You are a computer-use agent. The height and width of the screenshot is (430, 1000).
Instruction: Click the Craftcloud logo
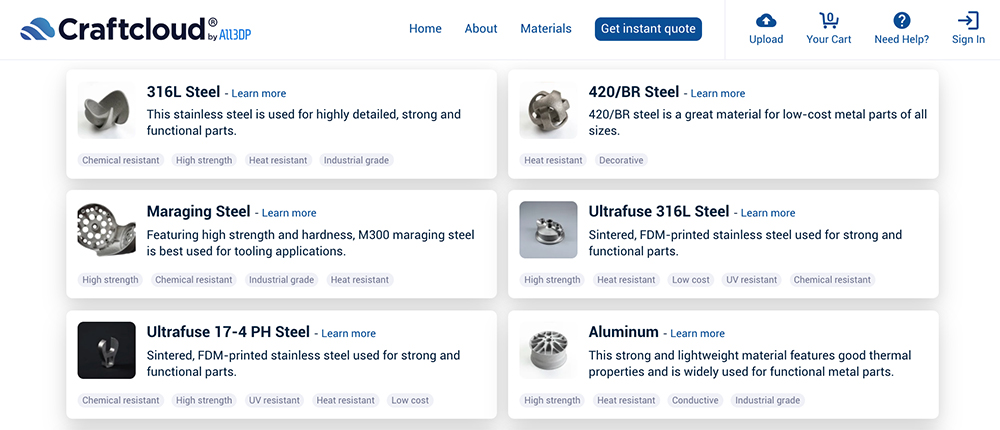(x=136, y=29)
